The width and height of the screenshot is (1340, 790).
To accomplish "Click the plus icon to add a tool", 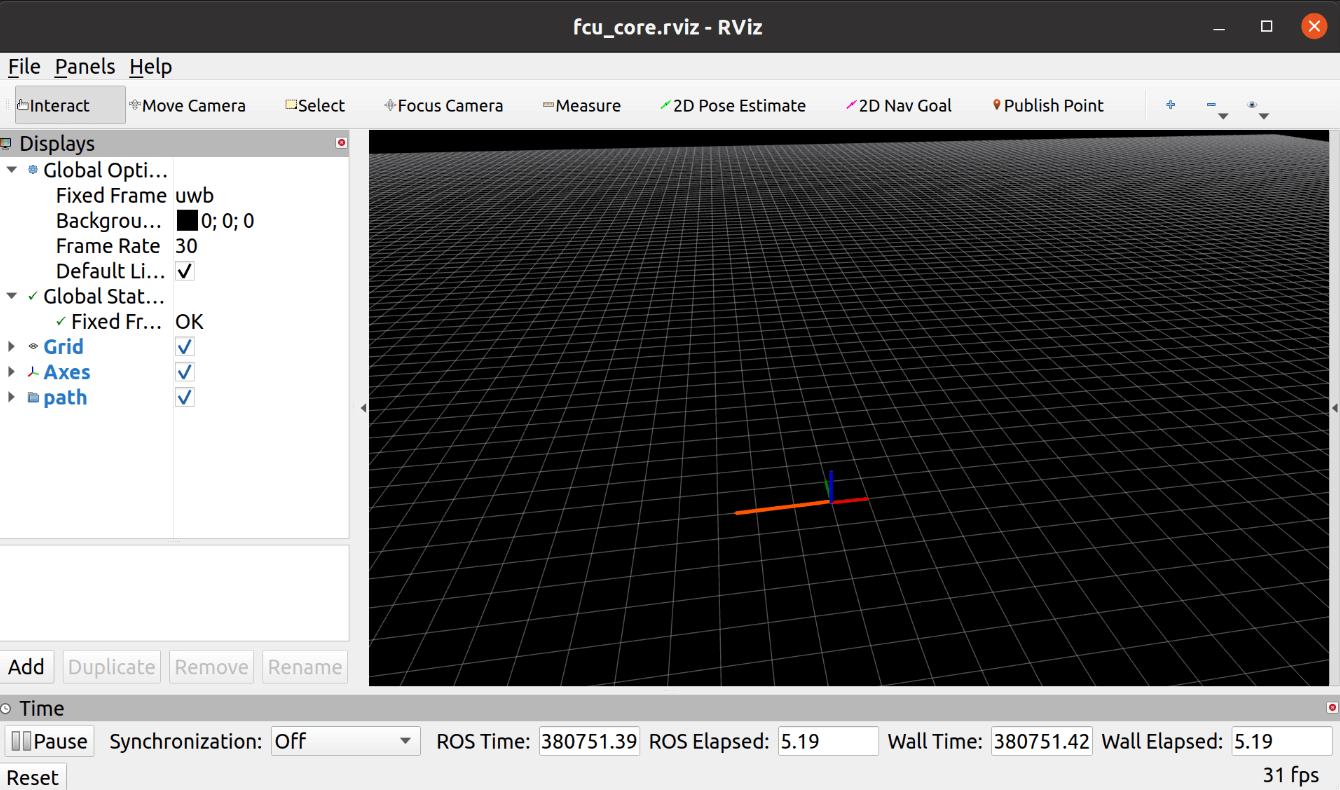I will [x=1170, y=105].
